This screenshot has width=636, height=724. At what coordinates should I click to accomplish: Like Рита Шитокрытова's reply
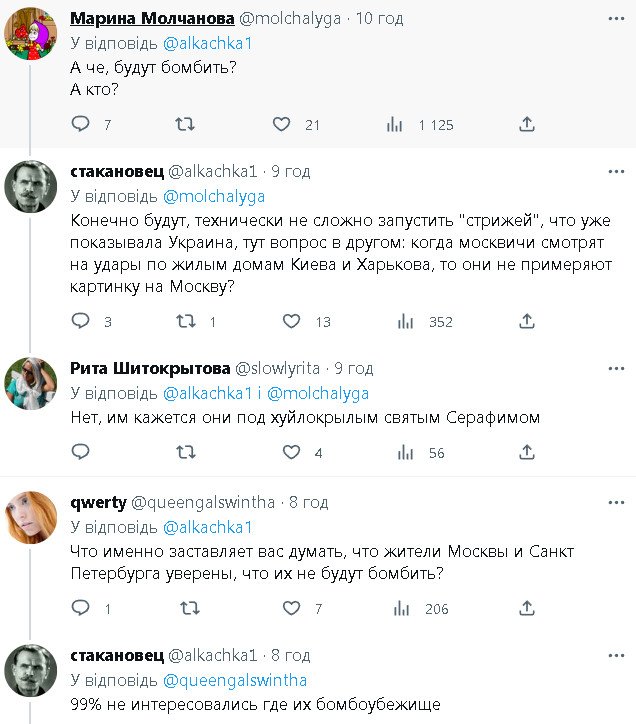point(292,452)
